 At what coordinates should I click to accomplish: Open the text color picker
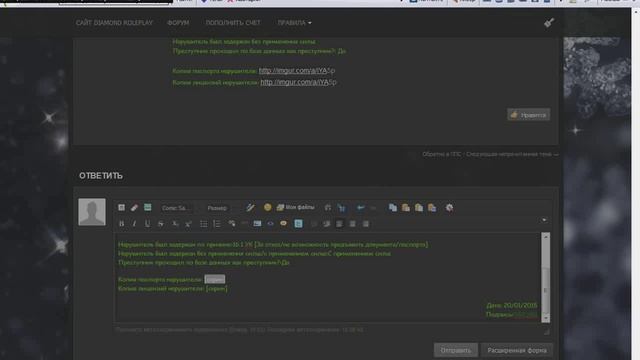(250, 208)
